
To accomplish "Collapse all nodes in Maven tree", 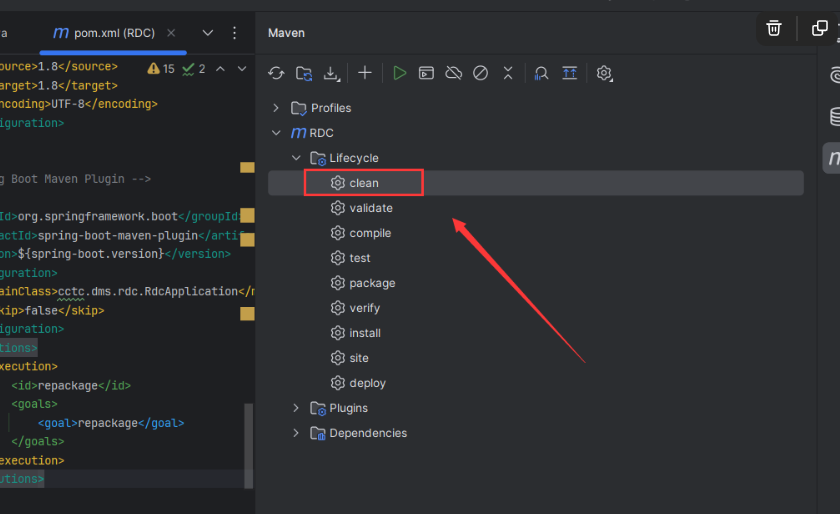I will pos(508,73).
